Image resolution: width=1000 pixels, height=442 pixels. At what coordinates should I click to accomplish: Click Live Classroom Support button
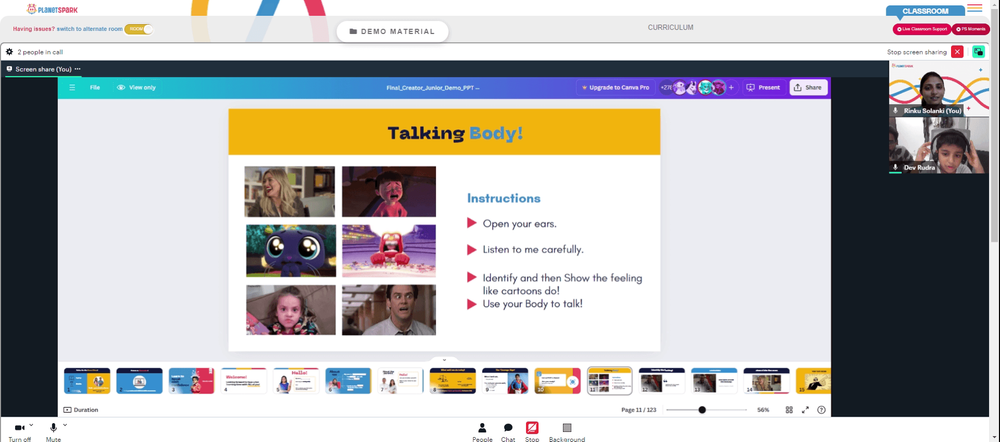point(922,29)
